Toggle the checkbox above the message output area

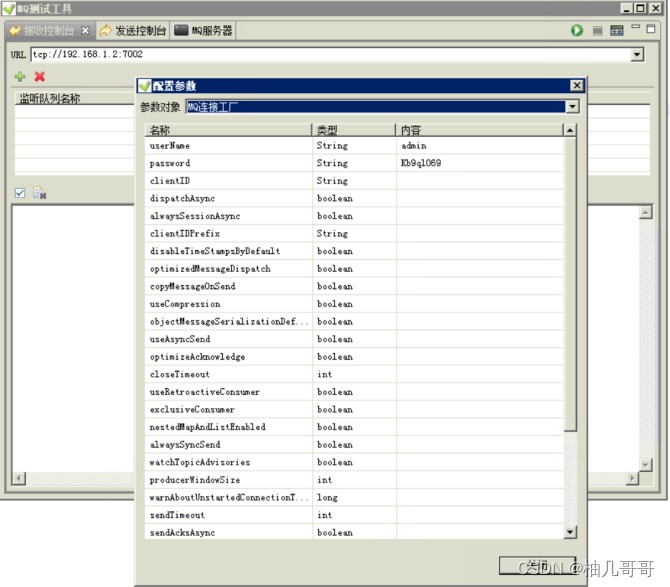click(x=20, y=193)
